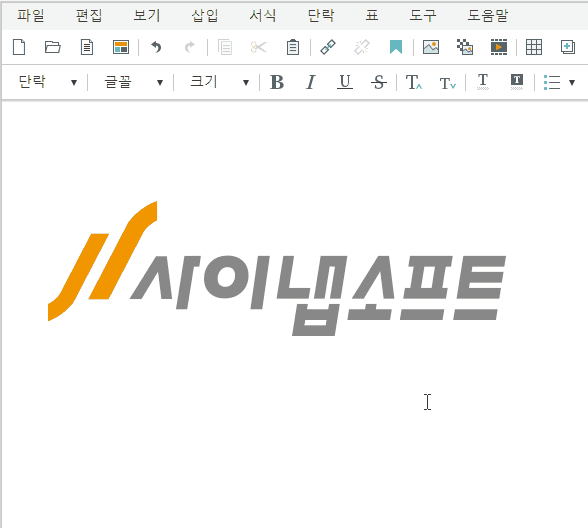This screenshot has height=528, width=588.
Task: Insert an image with the picture icon
Action: pos(431,47)
